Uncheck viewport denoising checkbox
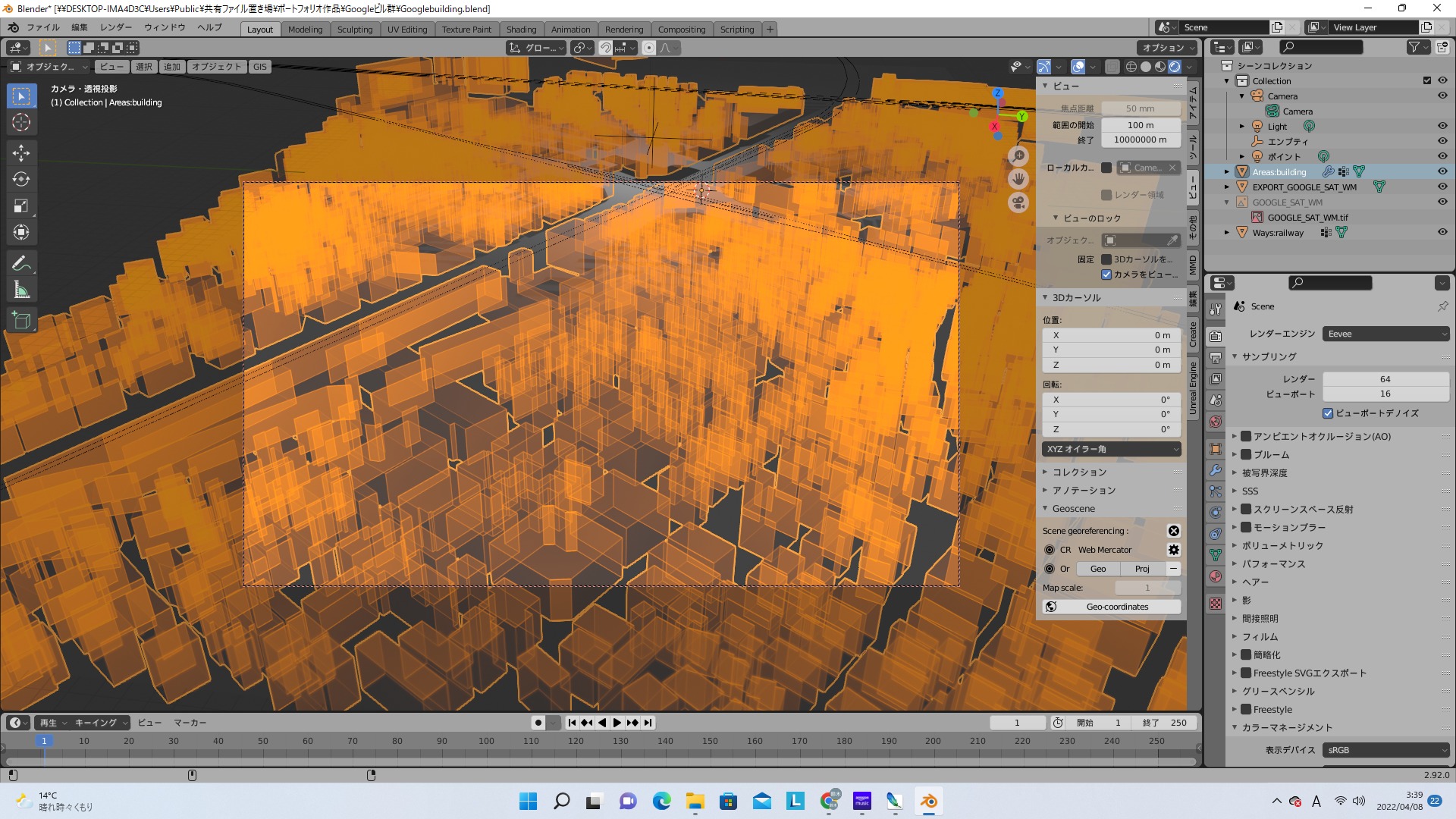This screenshot has height=819, width=1456. (1328, 413)
